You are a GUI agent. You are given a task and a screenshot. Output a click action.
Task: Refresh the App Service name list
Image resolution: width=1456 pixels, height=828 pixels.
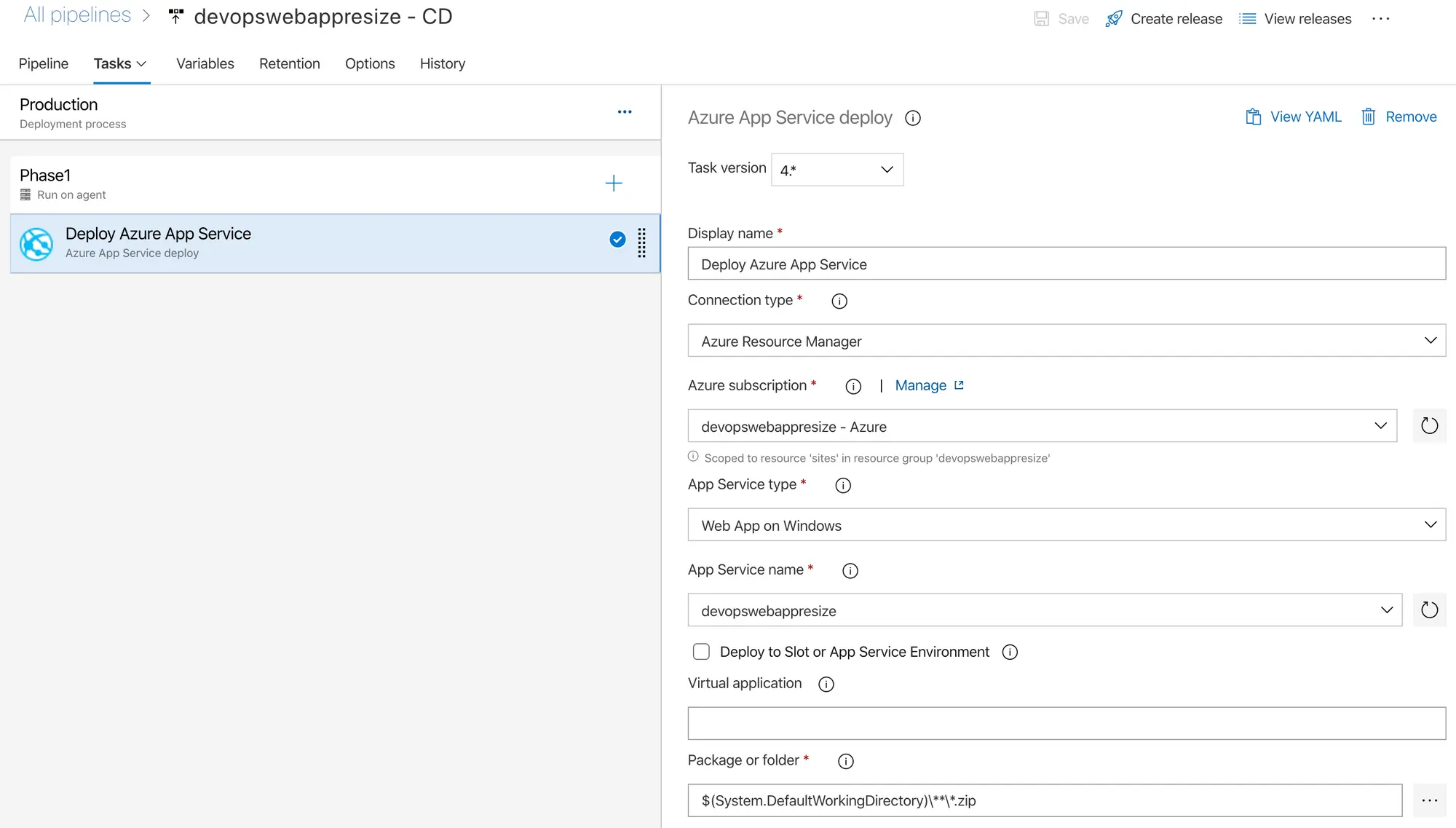[1430, 610]
